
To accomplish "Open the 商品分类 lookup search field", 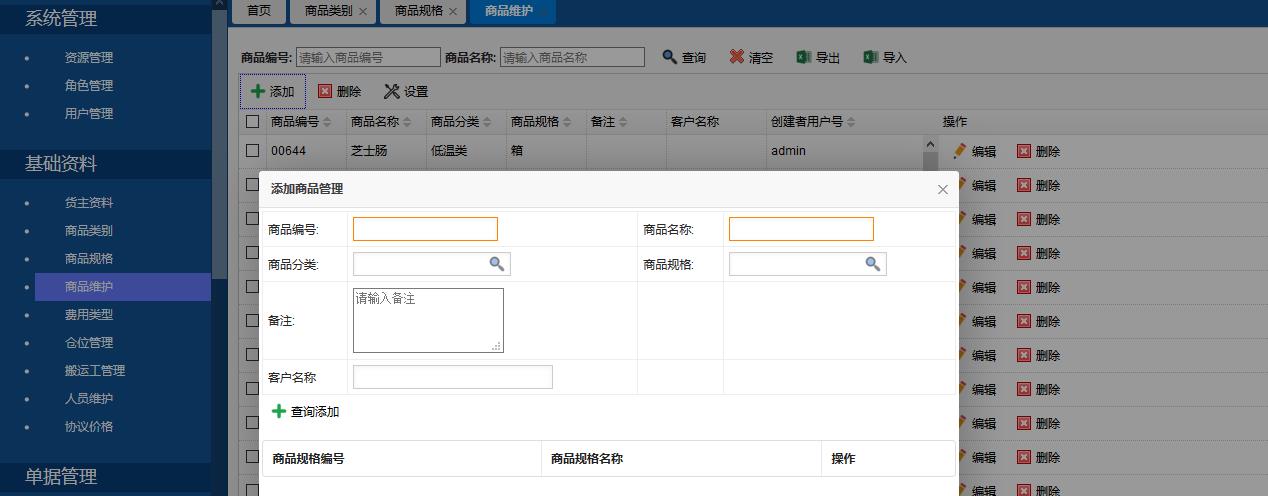I will [x=496, y=264].
